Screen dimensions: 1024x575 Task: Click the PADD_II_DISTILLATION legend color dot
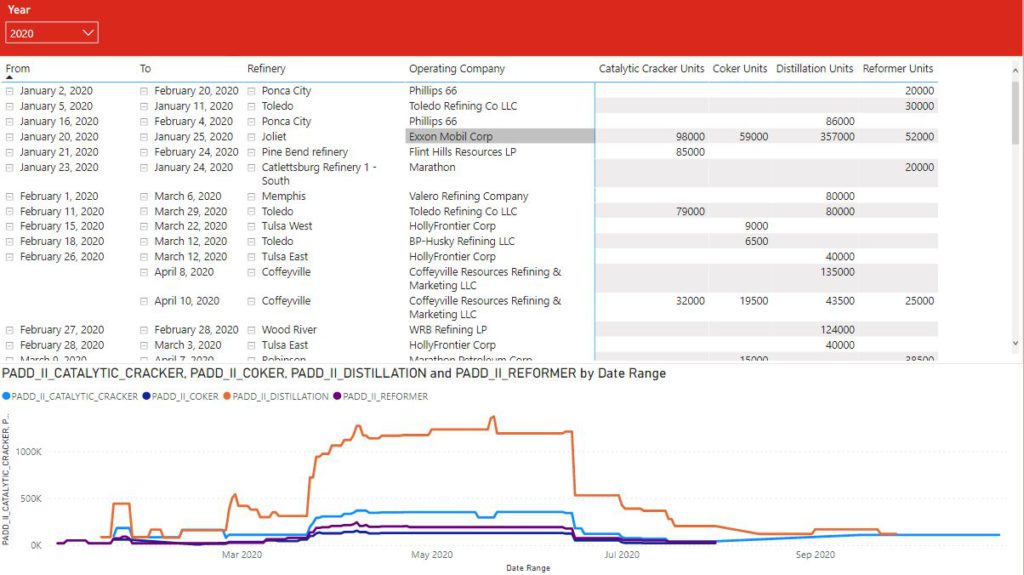point(227,396)
